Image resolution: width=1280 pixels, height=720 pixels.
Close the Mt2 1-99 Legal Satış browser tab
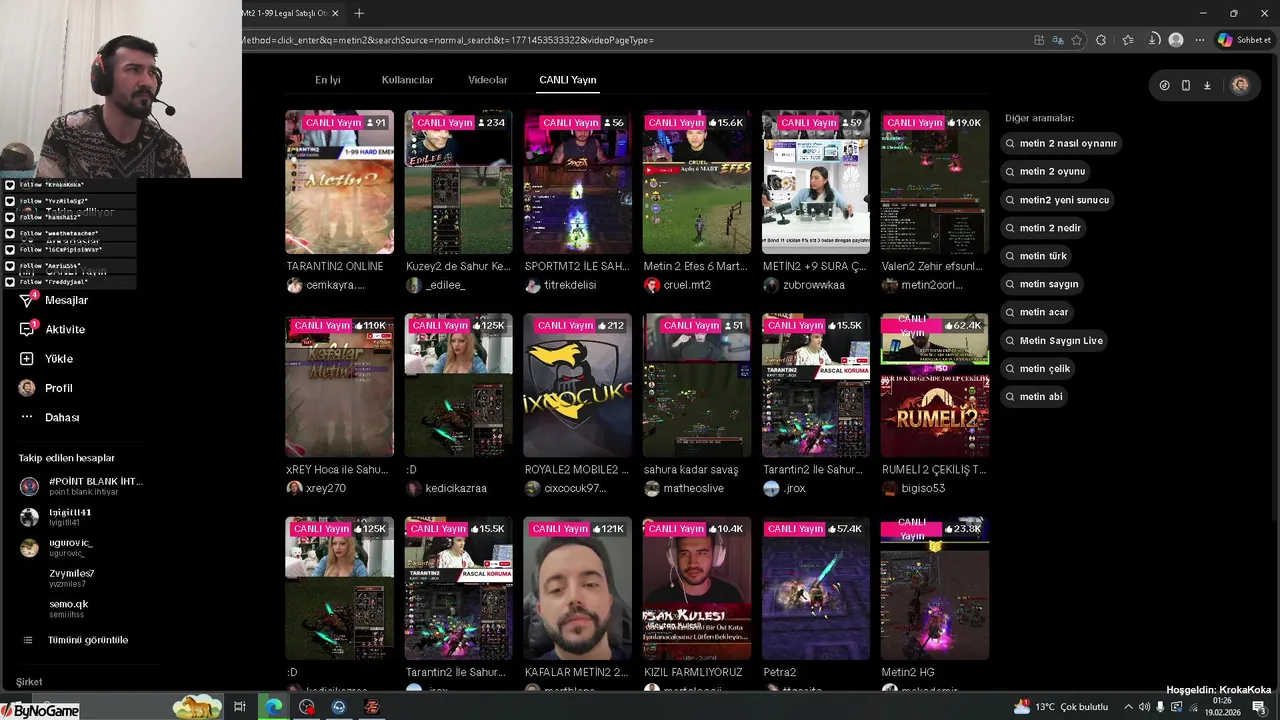pos(335,13)
